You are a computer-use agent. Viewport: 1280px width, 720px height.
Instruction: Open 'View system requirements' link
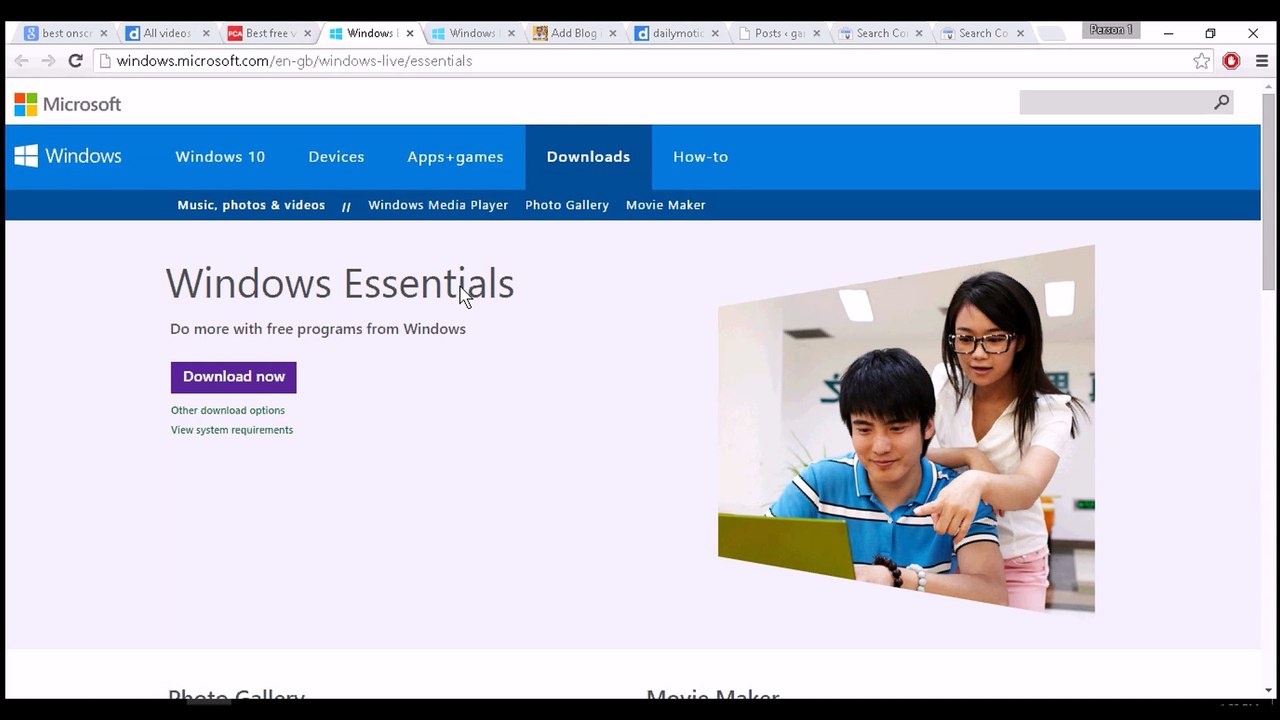tap(232, 430)
